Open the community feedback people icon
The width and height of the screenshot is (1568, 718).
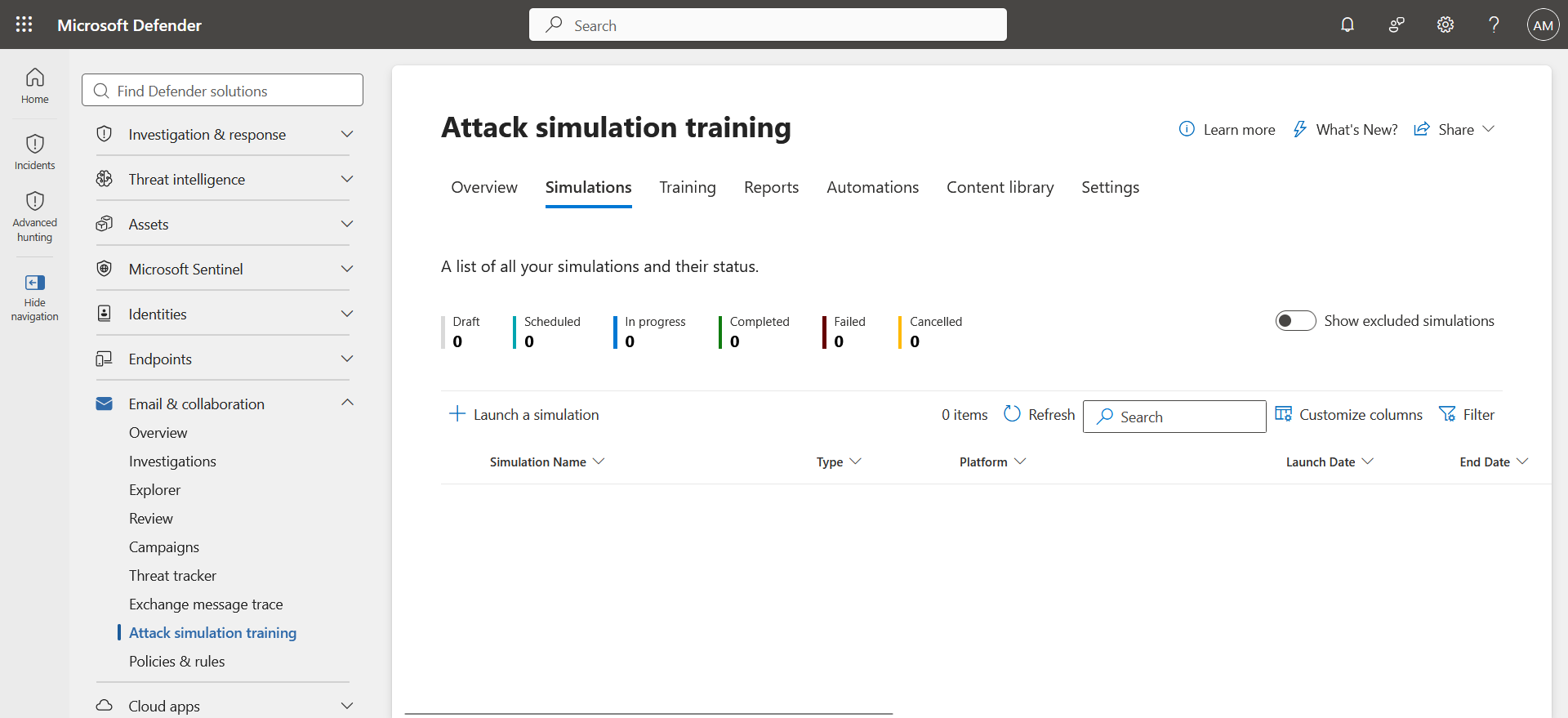click(x=1396, y=25)
